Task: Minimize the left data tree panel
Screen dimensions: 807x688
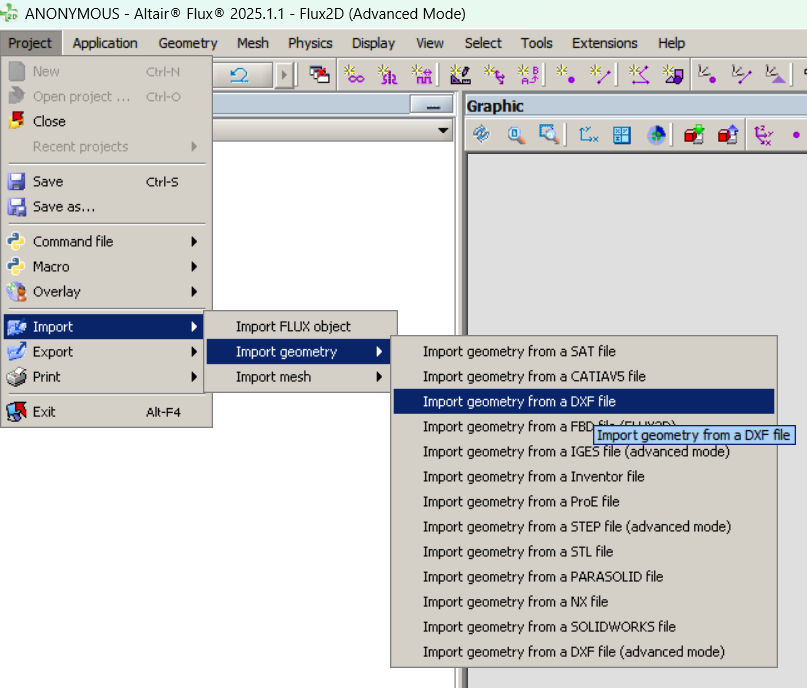Action: (432, 104)
